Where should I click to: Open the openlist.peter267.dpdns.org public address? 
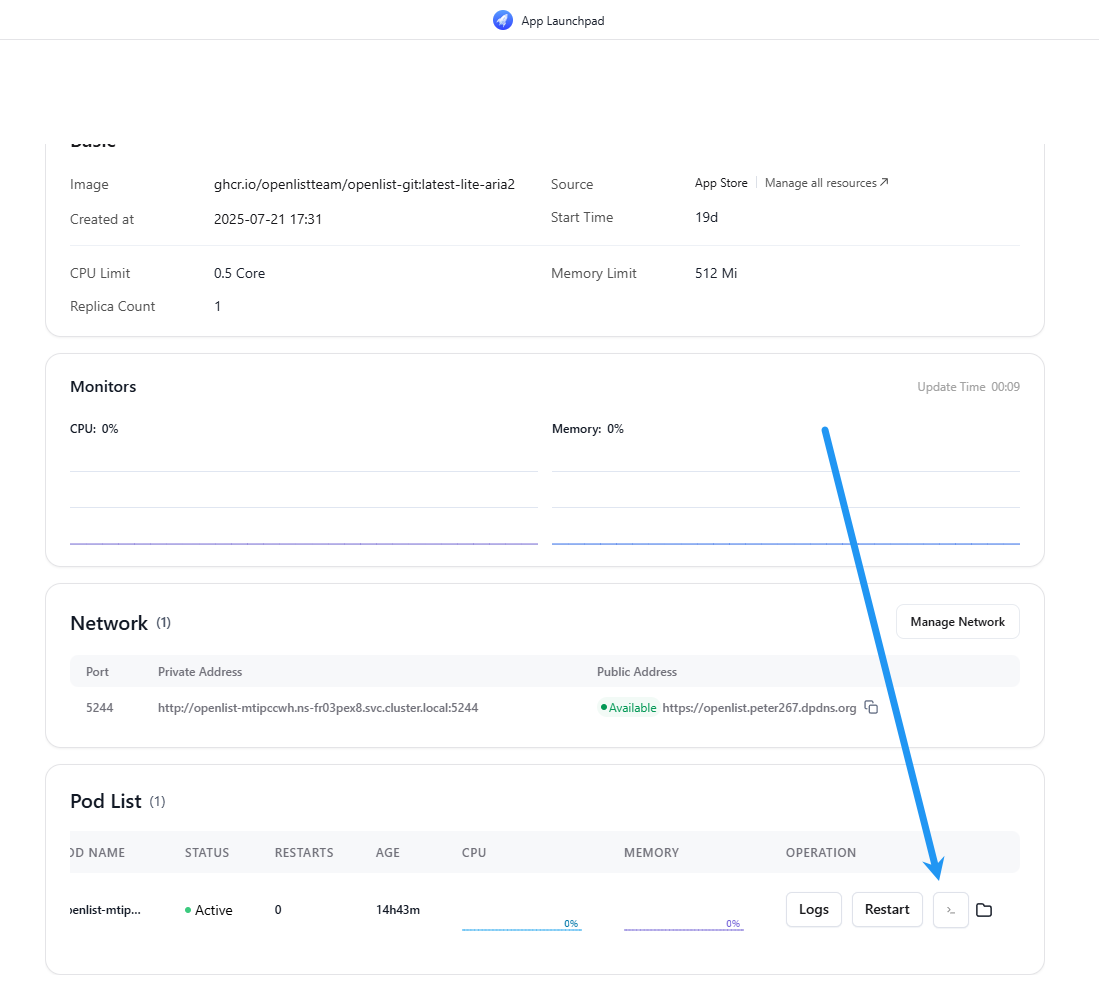pyautogui.click(x=759, y=708)
